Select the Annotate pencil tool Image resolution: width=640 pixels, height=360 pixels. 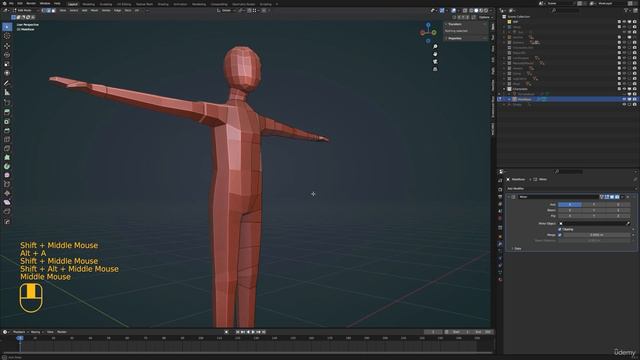(7, 83)
